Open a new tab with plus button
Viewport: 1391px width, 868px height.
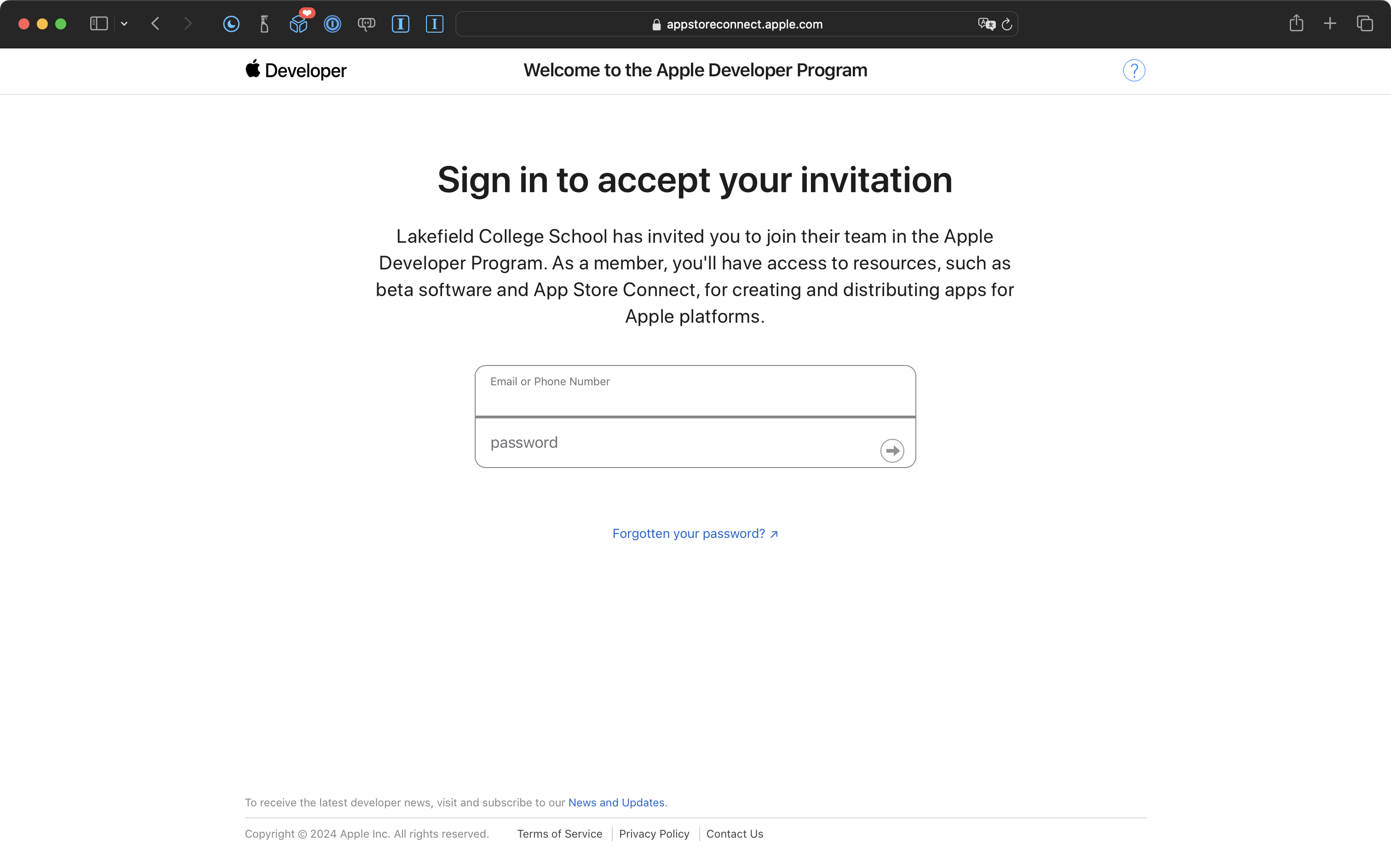(x=1330, y=23)
